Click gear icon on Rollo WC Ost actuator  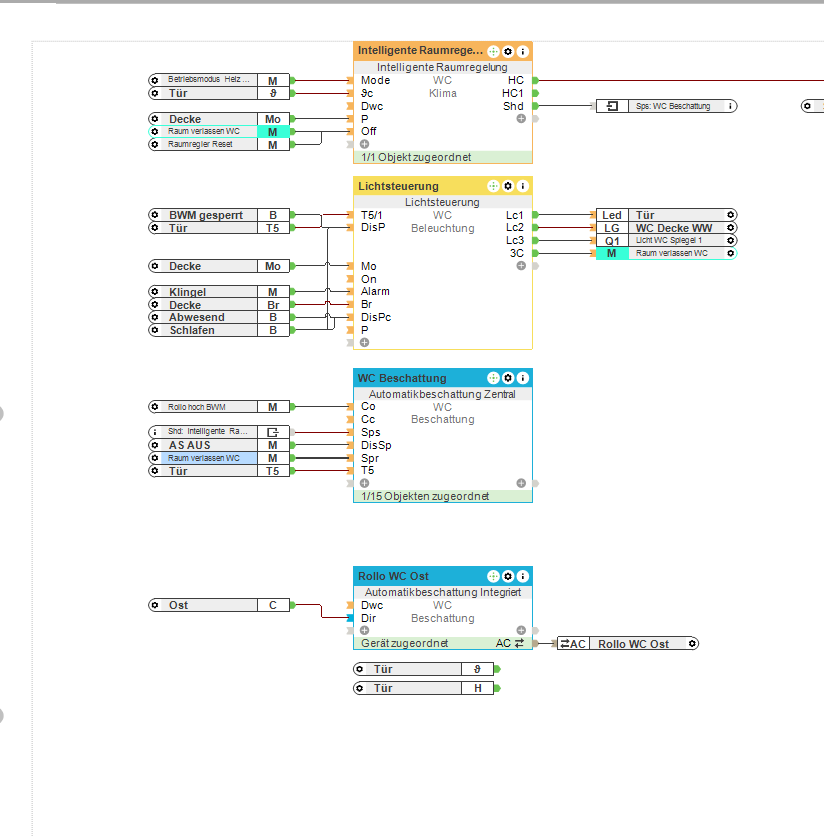pos(692,644)
